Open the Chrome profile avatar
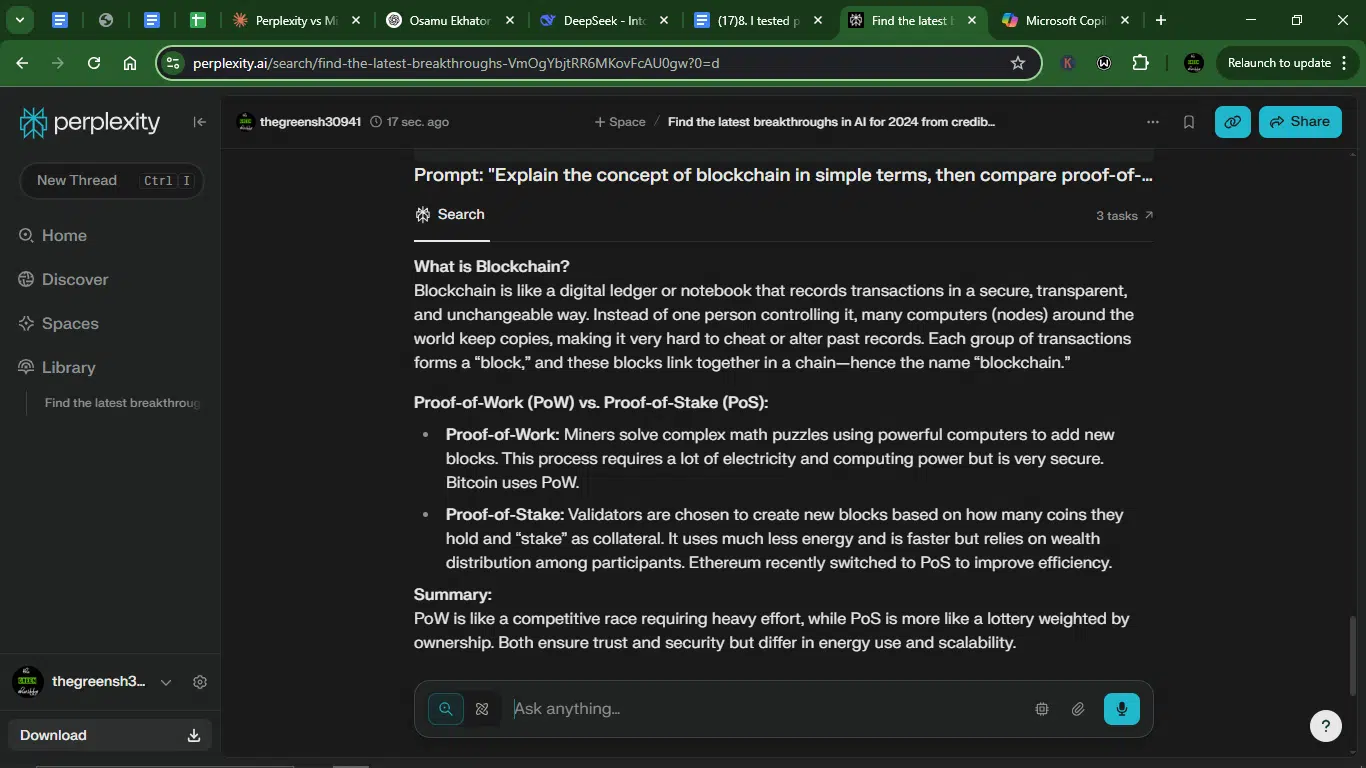 tap(1194, 63)
